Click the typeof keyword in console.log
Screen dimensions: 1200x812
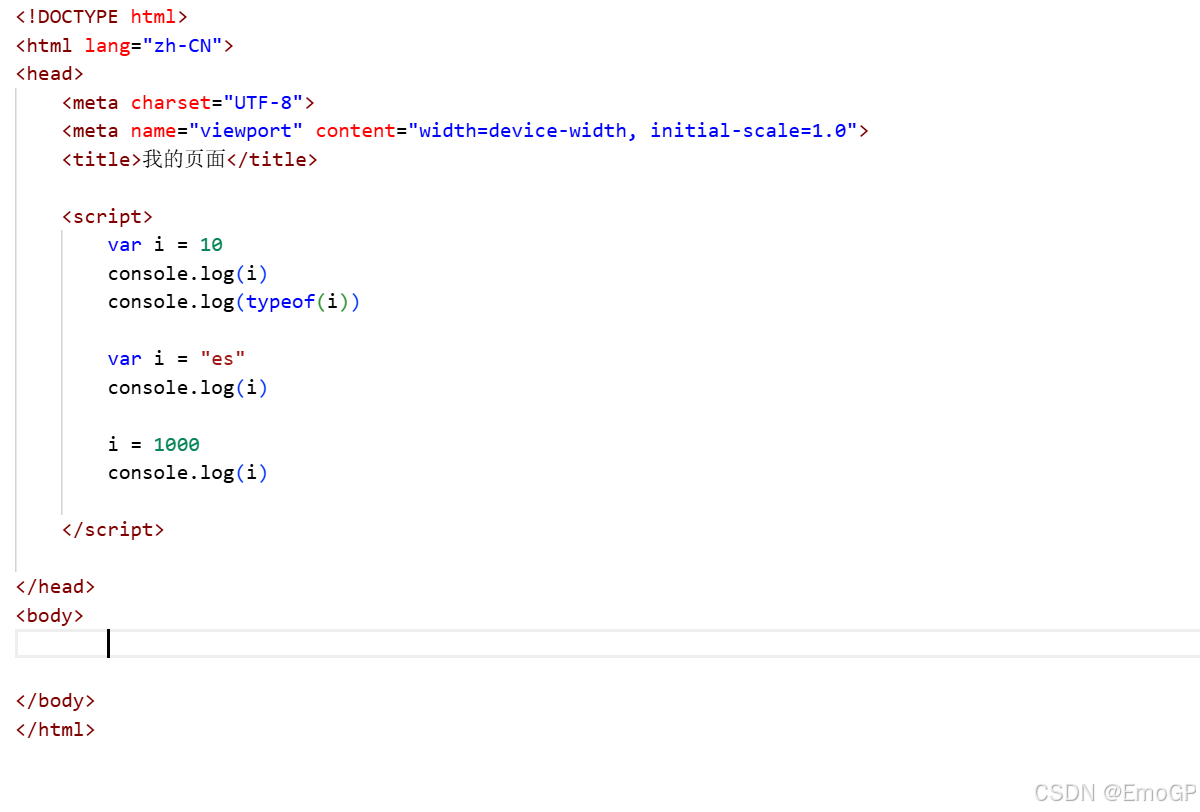280,302
